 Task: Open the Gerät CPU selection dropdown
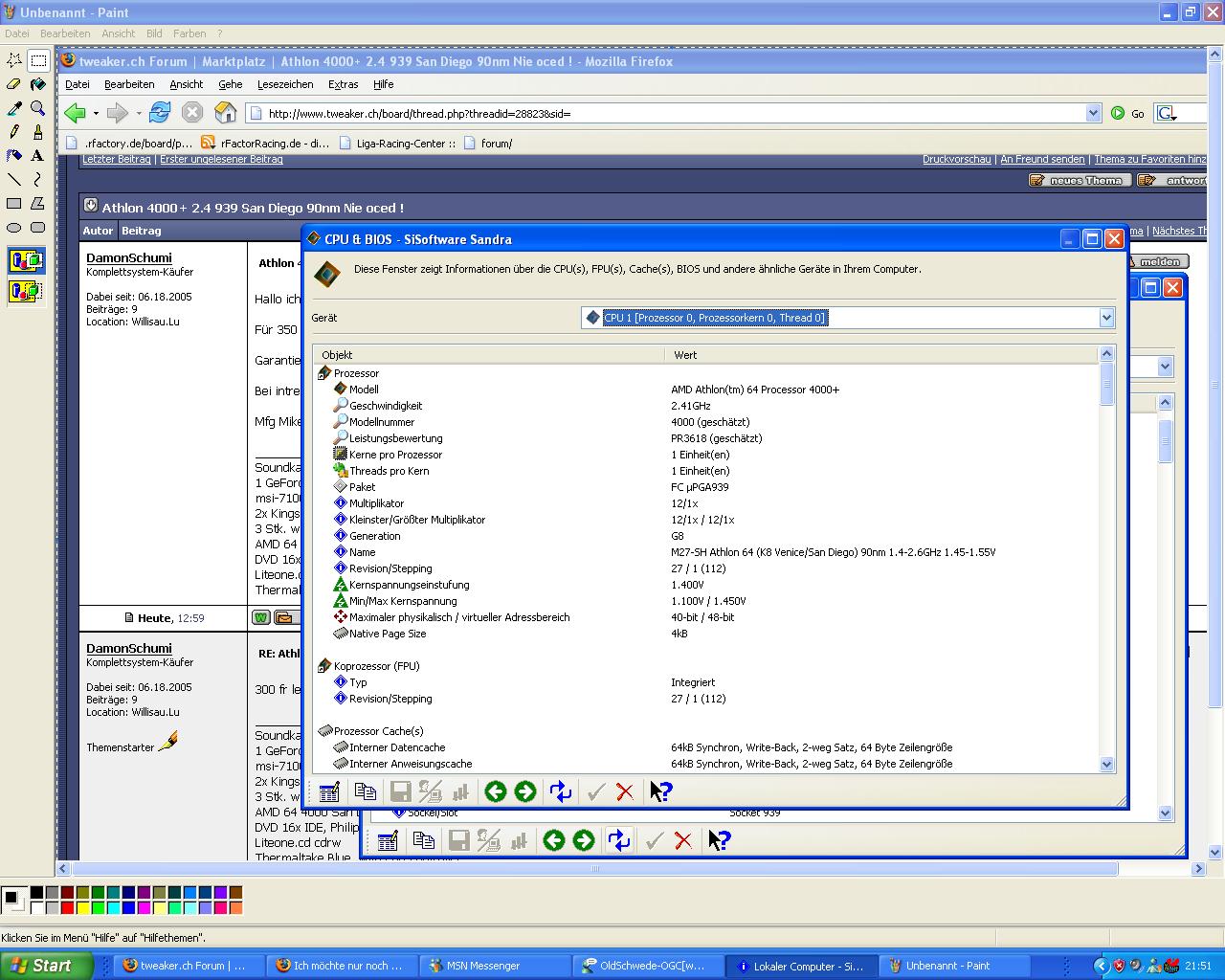(x=1106, y=318)
